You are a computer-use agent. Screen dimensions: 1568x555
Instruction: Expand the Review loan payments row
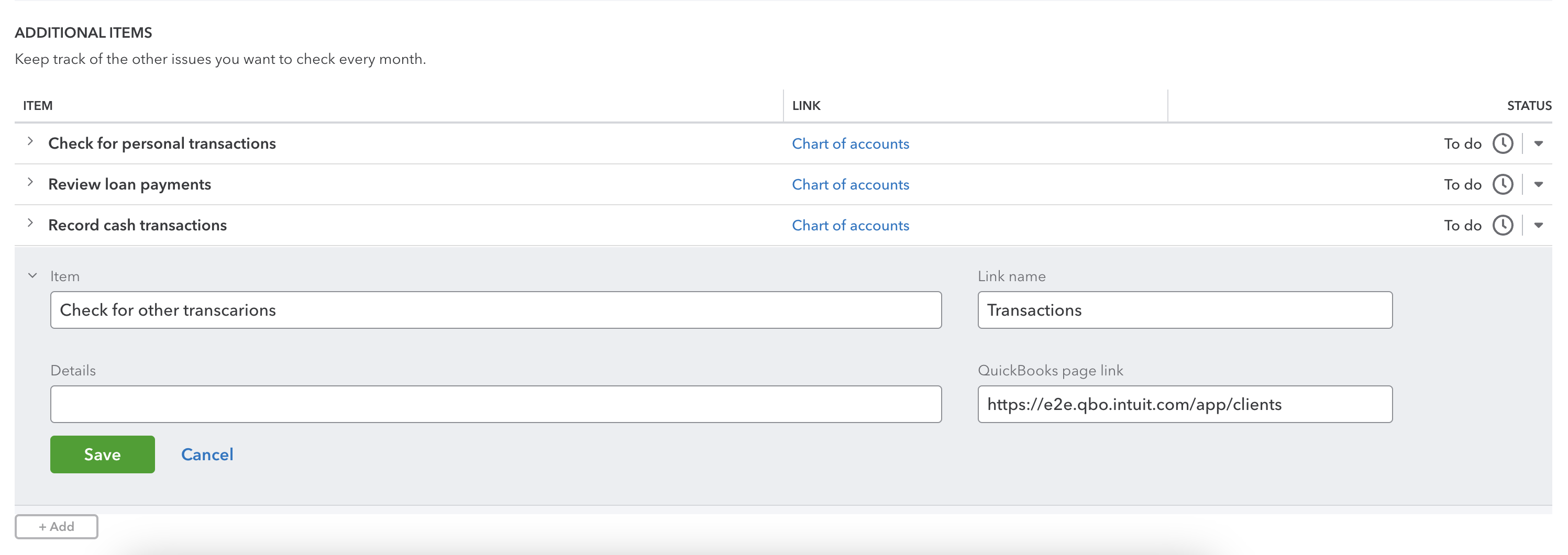30,182
